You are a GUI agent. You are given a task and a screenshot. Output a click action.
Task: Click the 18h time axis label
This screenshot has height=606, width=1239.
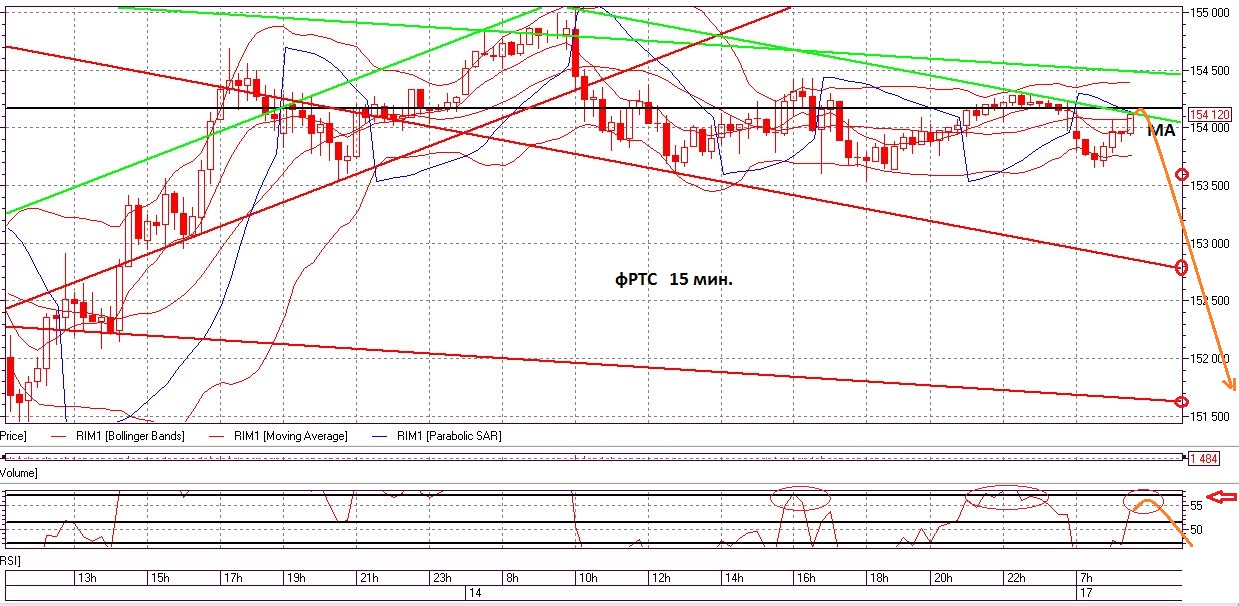point(877,578)
